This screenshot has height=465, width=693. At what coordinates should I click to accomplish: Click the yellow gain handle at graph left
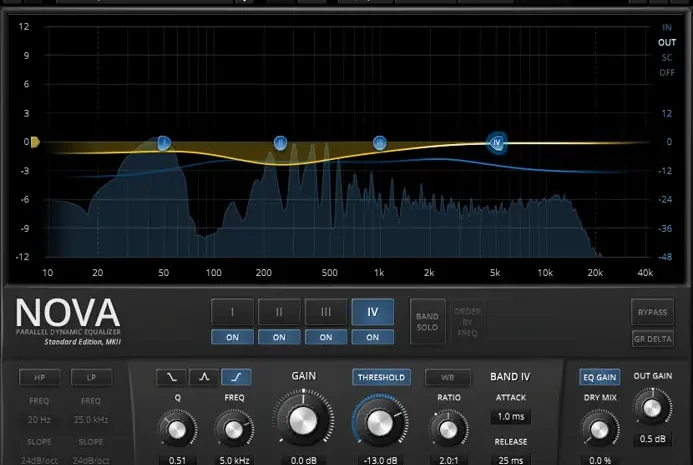point(35,143)
